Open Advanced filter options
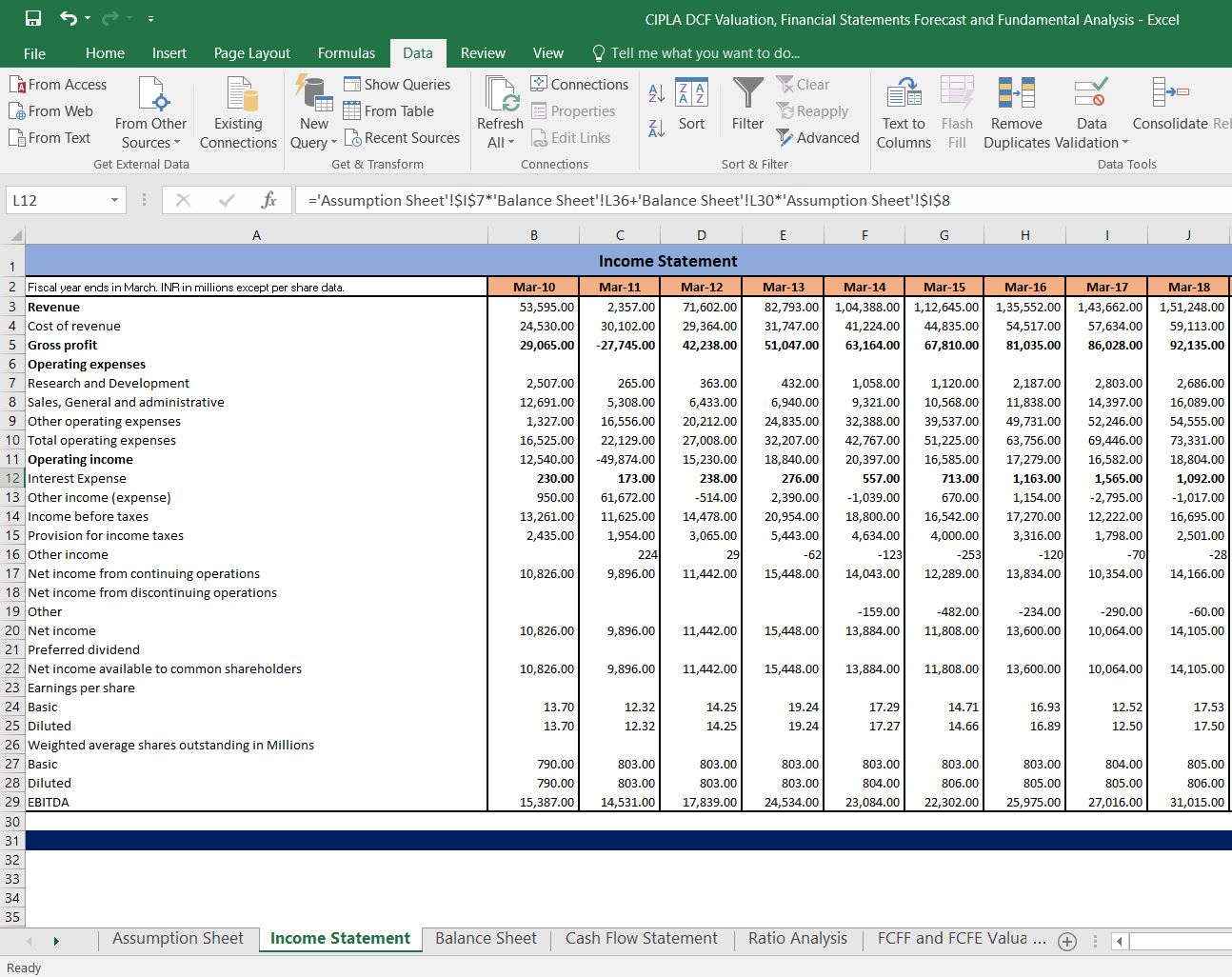Viewport: 1232px width, 977px height. point(818,138)
